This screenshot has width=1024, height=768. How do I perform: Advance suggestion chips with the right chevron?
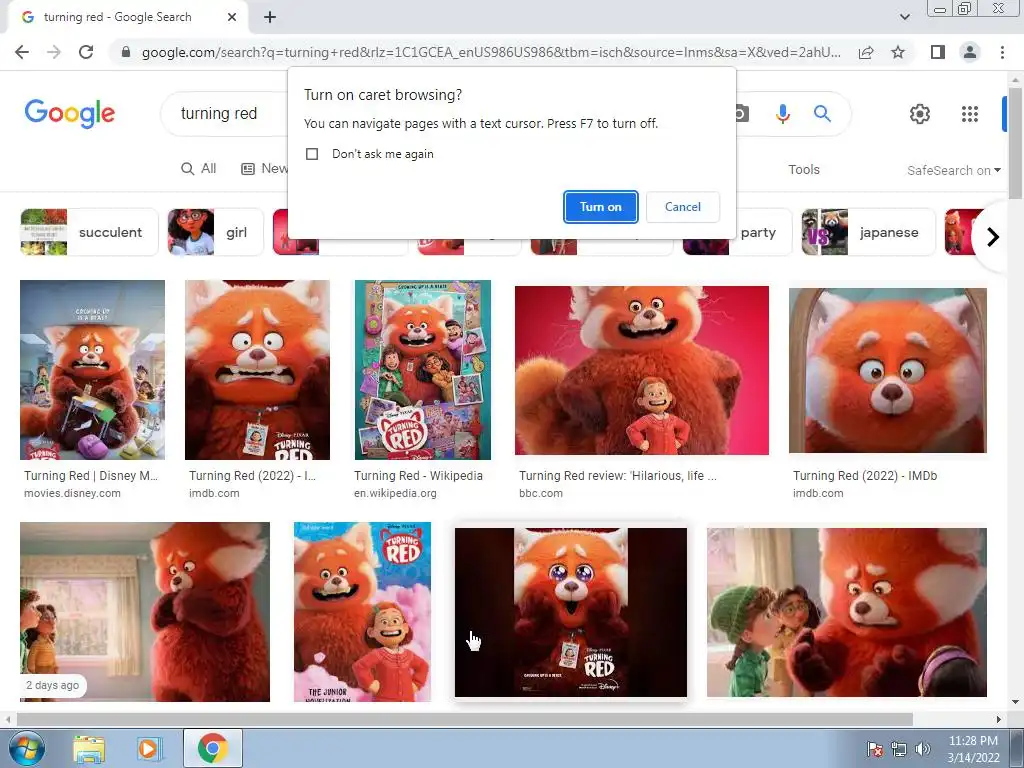point(993,236)
